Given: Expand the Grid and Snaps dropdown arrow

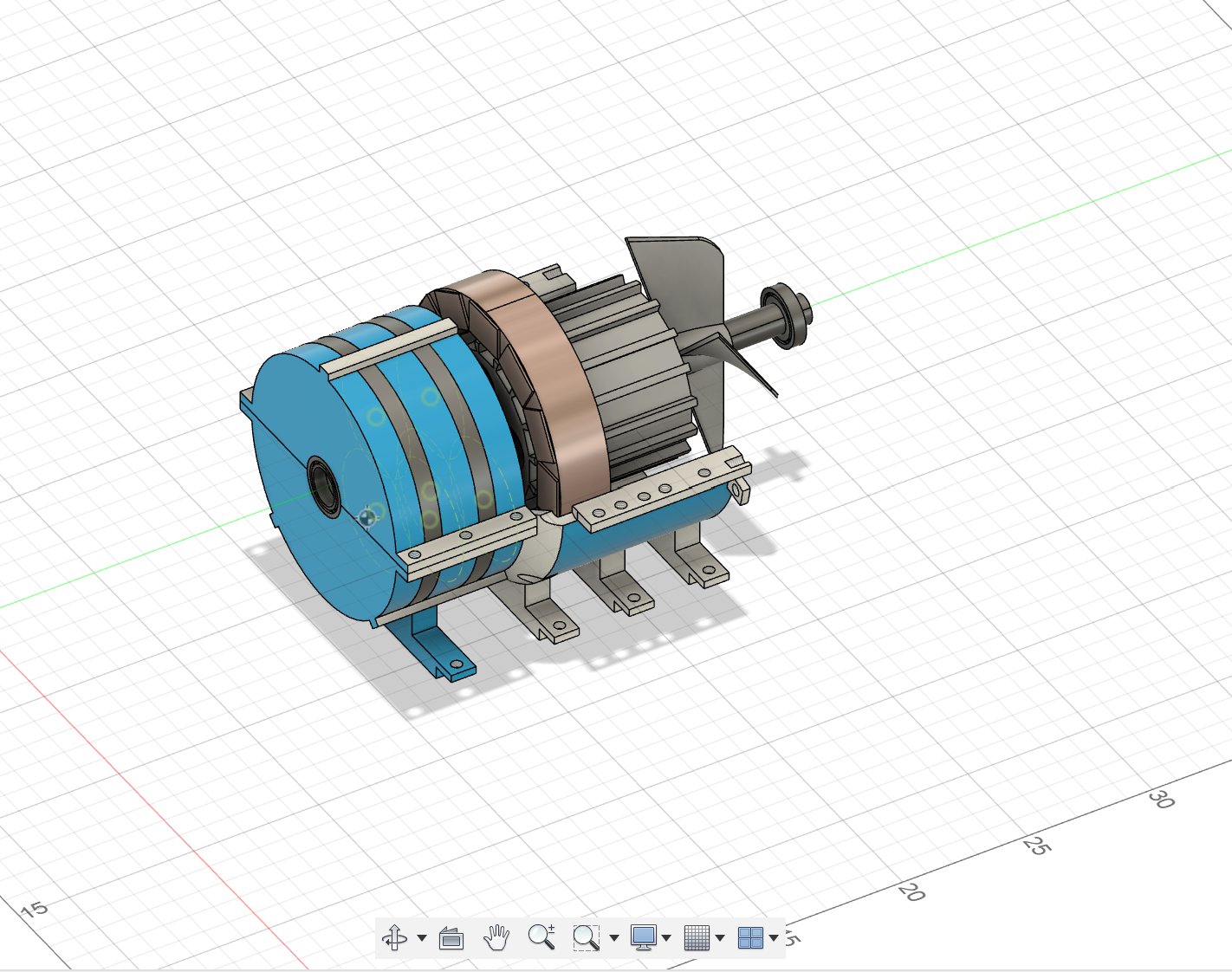Looking at the screenshot, I should coord(720,938).
